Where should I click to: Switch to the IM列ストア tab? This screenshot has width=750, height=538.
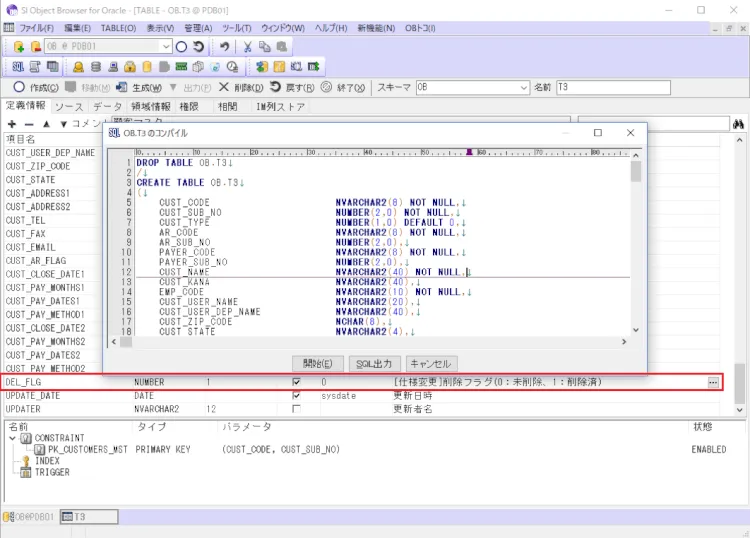tap(280, 107)
